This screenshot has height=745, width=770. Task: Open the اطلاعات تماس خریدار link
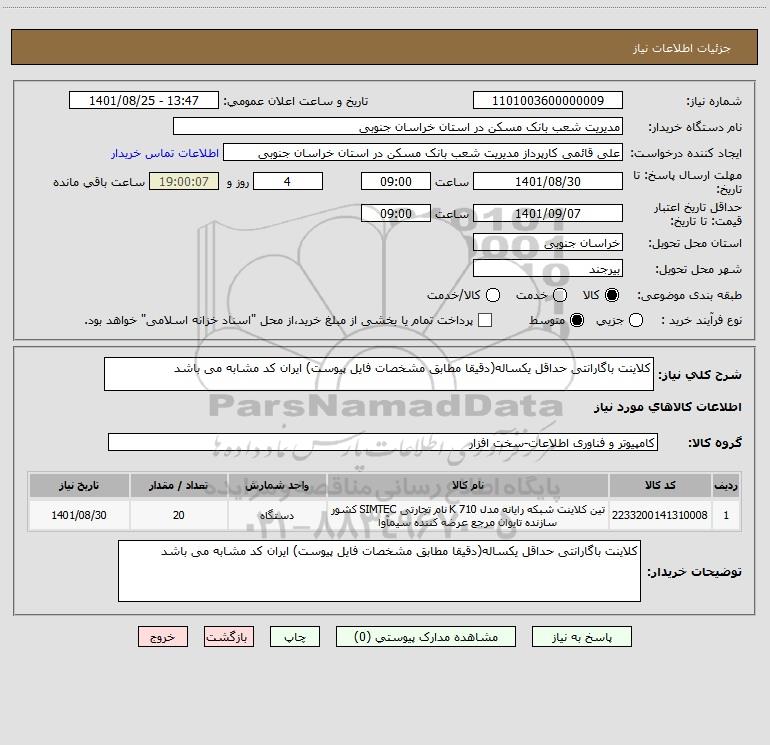point(165,153)
